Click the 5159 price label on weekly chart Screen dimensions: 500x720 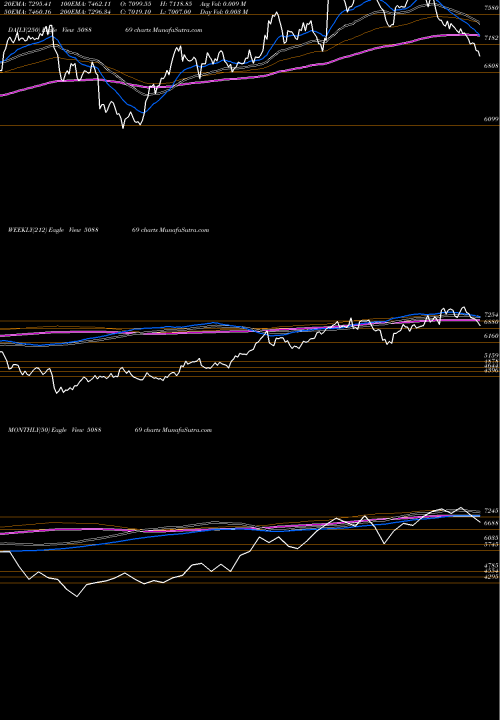491,355
